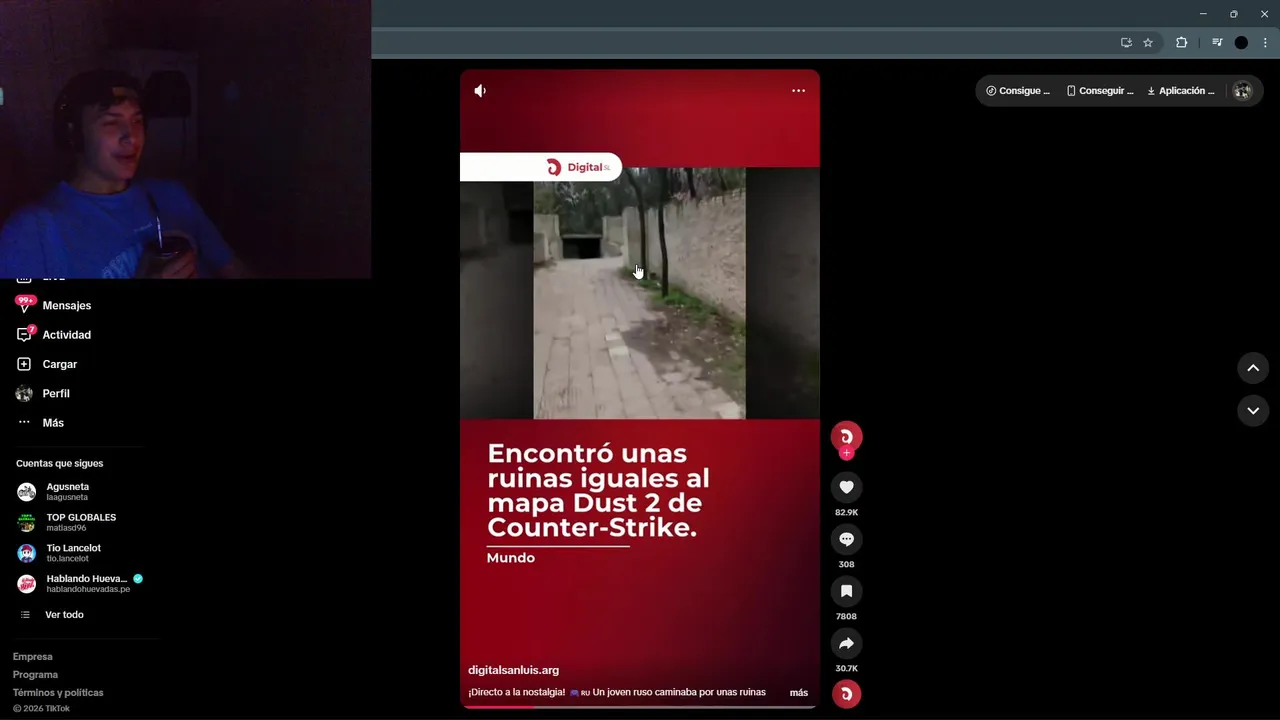Open Actividad in the sidebar
The image size is (1280, 720).
66,335
